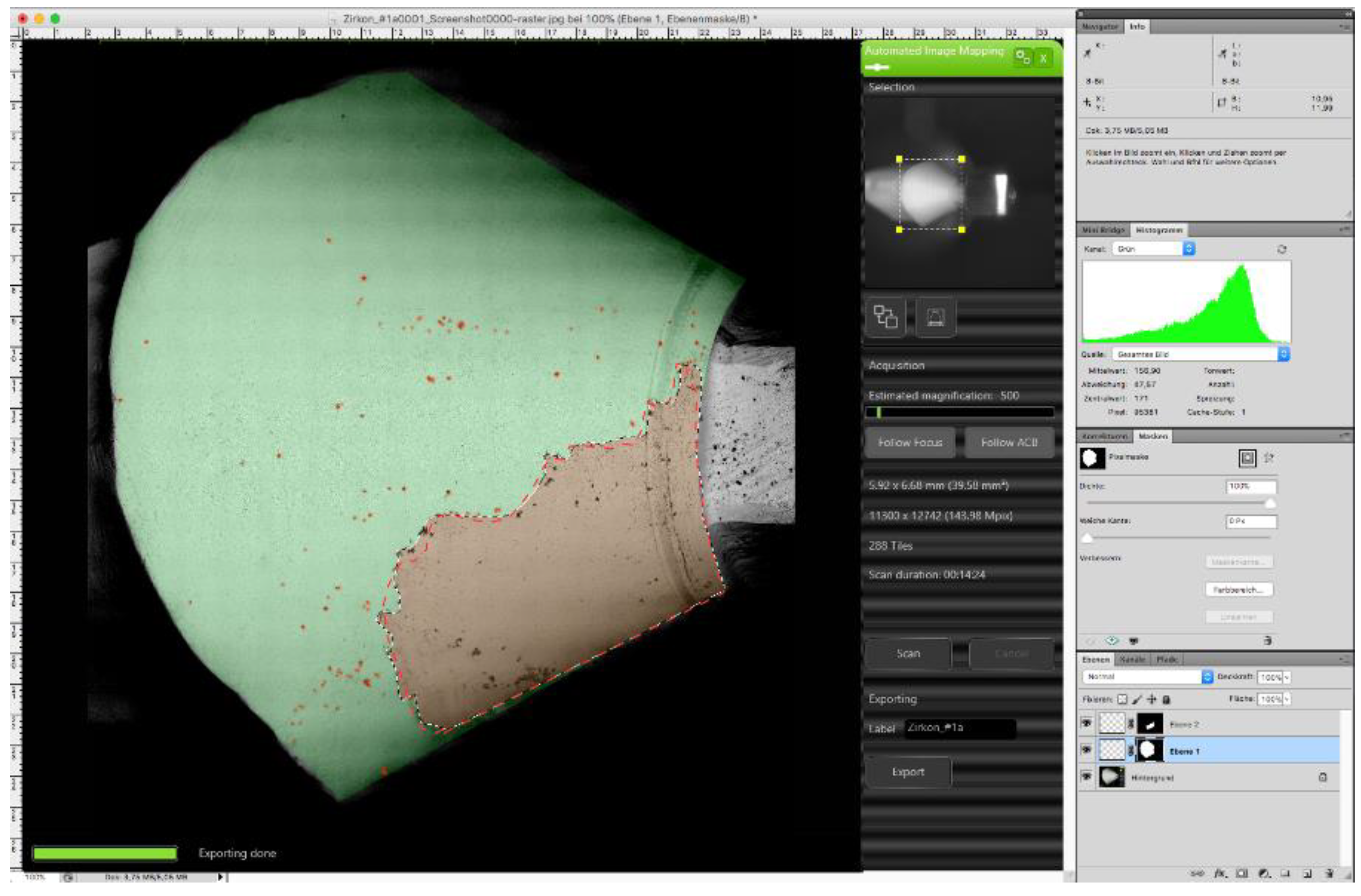Click the add layer style fx icon
This screenshot has height=896, width=1361.
click(x=1220, y=874)
